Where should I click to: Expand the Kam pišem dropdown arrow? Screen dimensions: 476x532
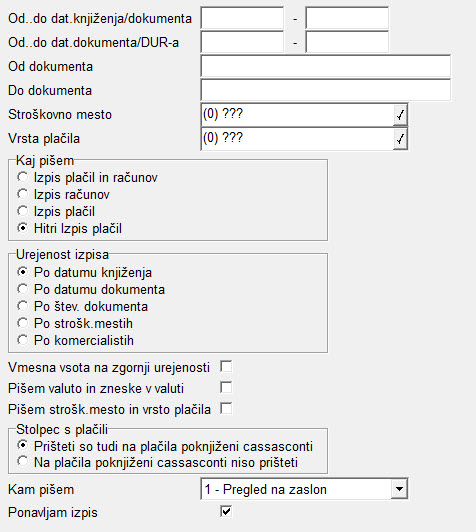click(x=399, y=489)
